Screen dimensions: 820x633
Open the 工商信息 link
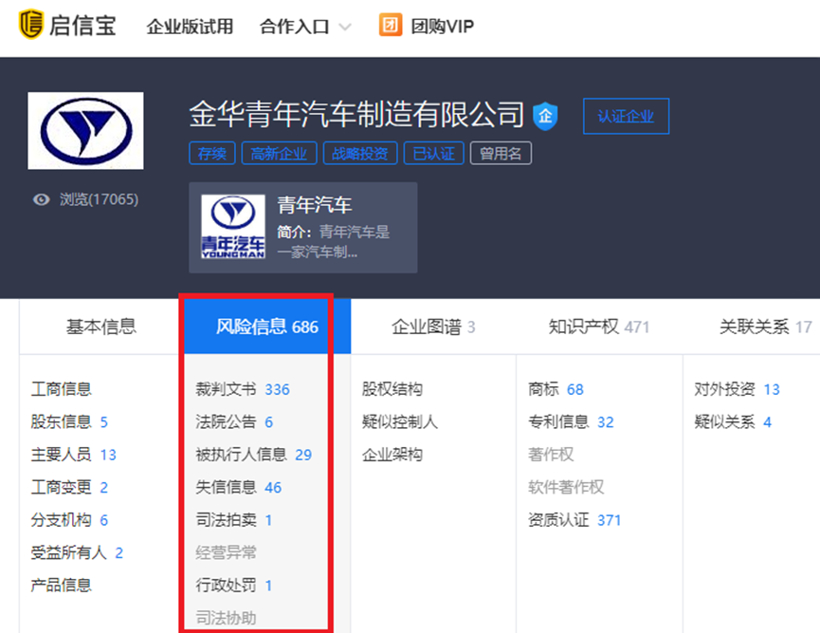pos(61,389)
